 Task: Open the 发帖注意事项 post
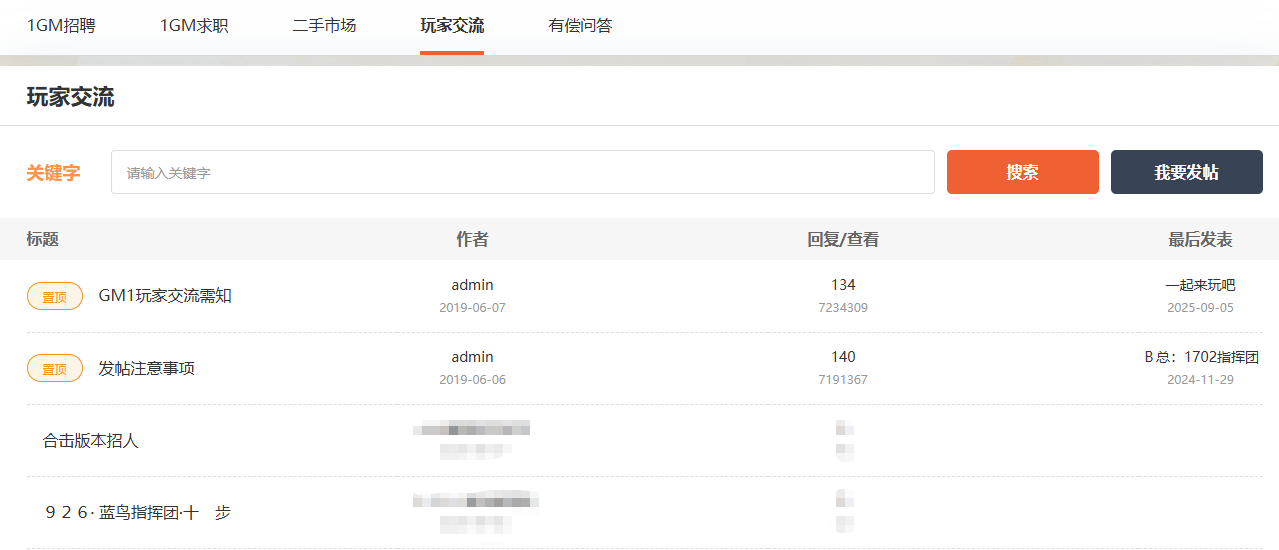pyautogui.click(x=147, y=368)
